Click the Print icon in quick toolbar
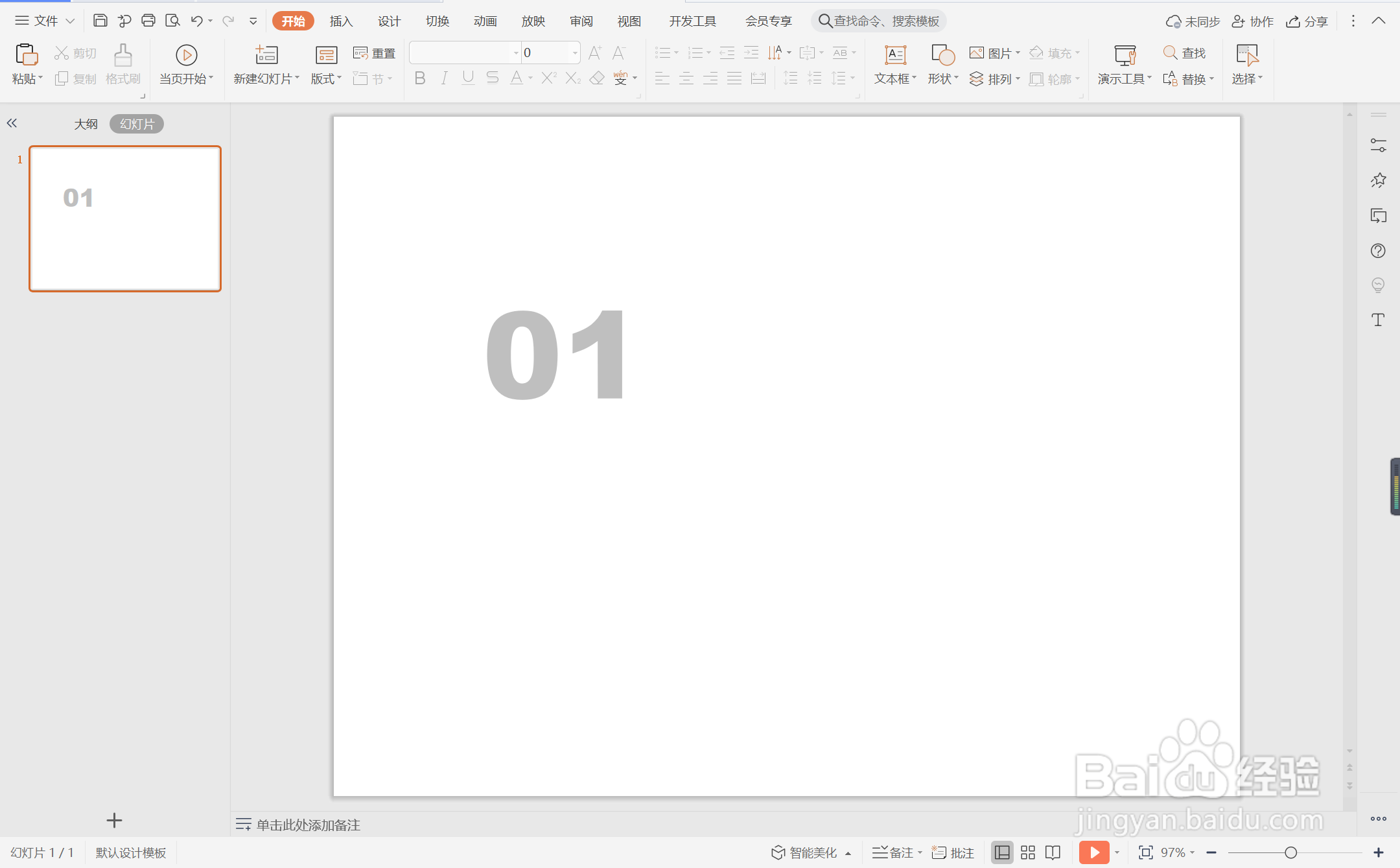This screenshot has height=868, width=1400. (x=148, y=21)
